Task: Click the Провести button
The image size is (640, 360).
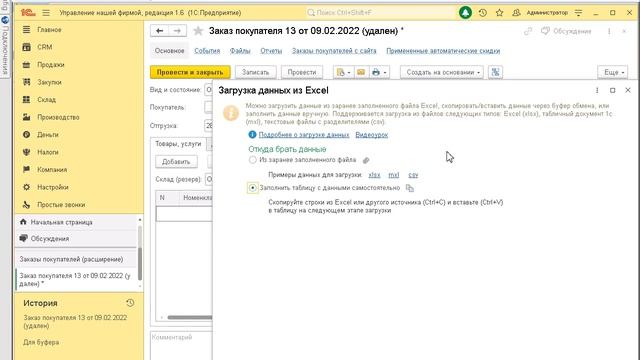Action: click(x=302, y=72)
